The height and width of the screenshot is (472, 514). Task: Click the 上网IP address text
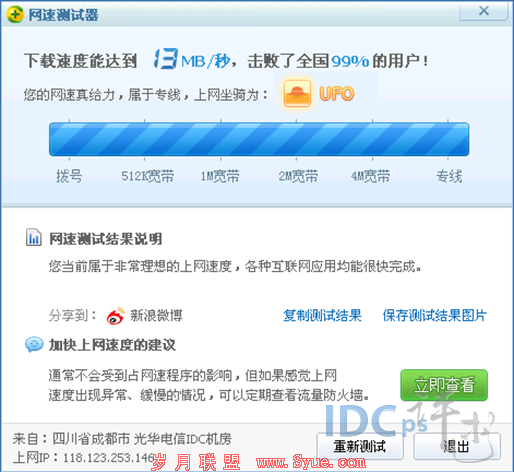click(83, 458)
